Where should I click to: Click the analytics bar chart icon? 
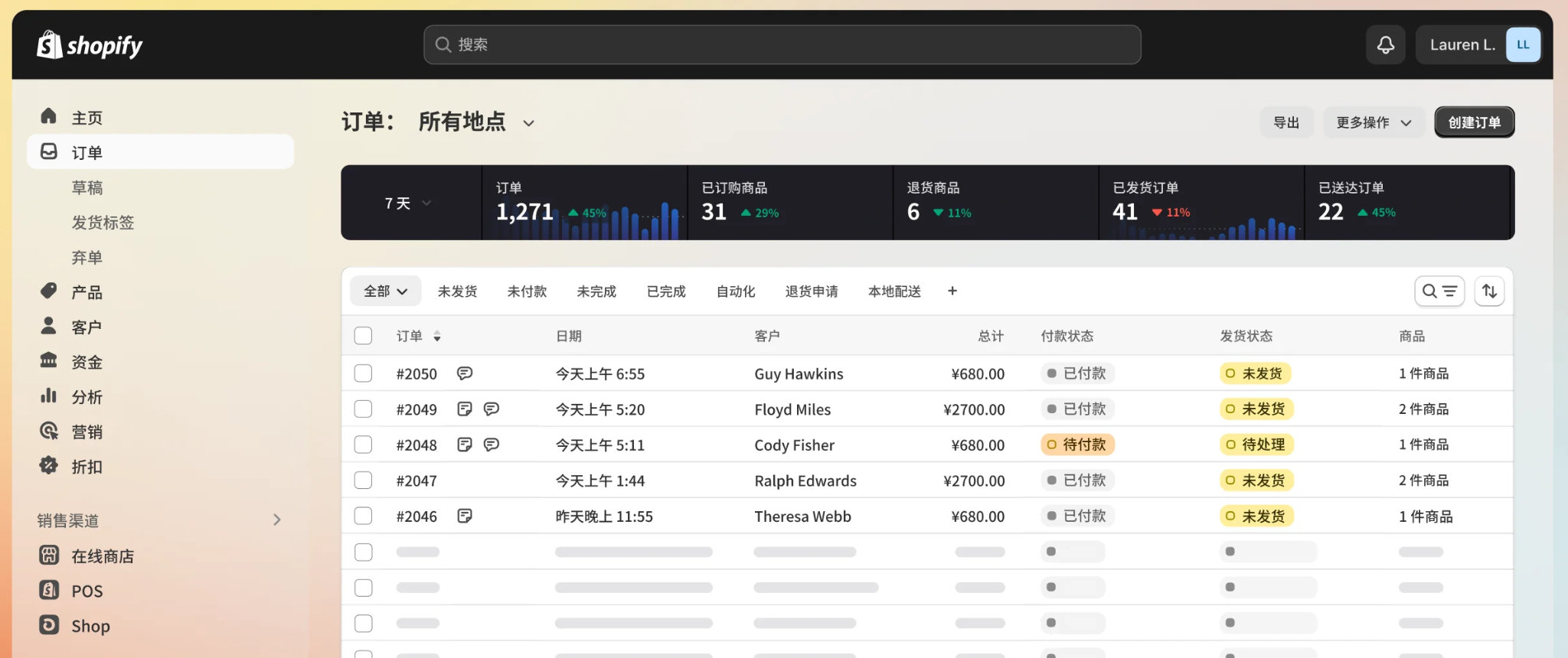pyautogui.click(x=49, y=396)
